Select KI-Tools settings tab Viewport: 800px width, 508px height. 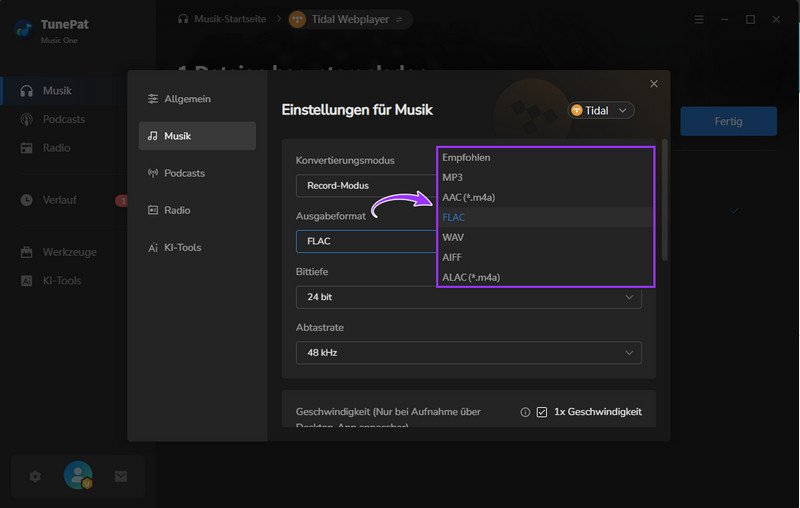pos(197,247)
